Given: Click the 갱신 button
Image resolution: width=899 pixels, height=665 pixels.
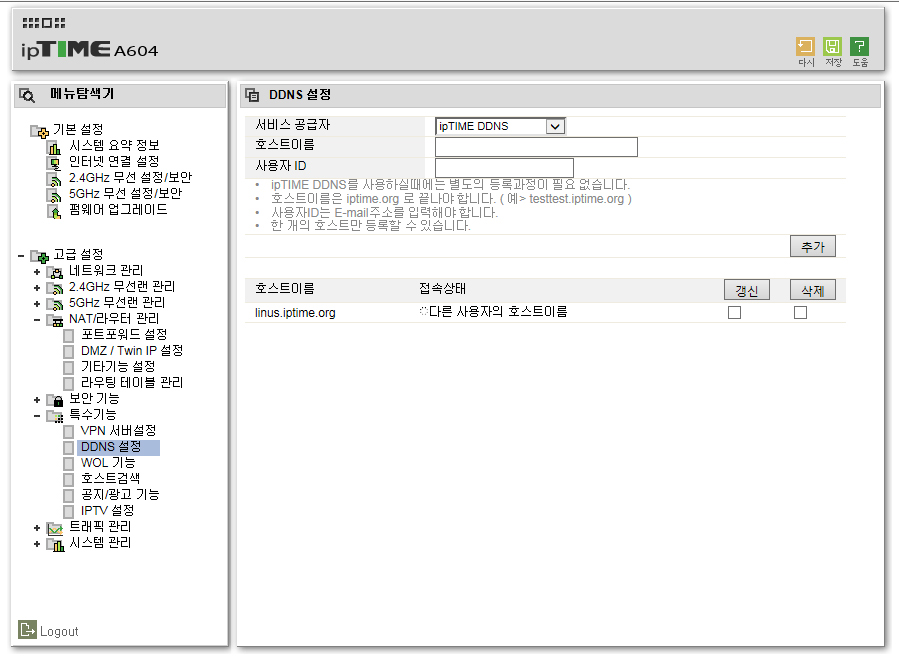Looking at the screenshot, I should [x=746, y=290].
